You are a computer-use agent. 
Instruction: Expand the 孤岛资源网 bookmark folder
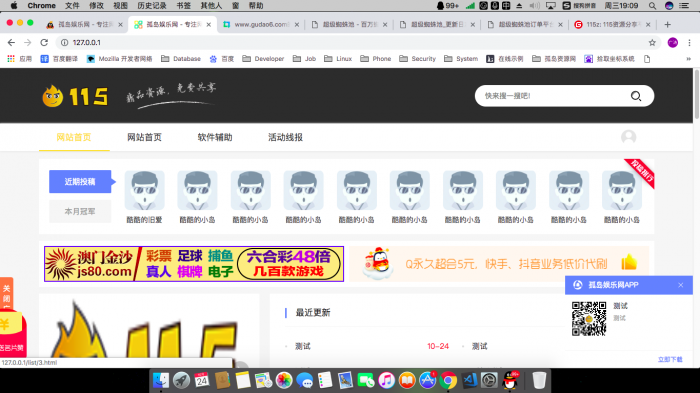point(554,59)
